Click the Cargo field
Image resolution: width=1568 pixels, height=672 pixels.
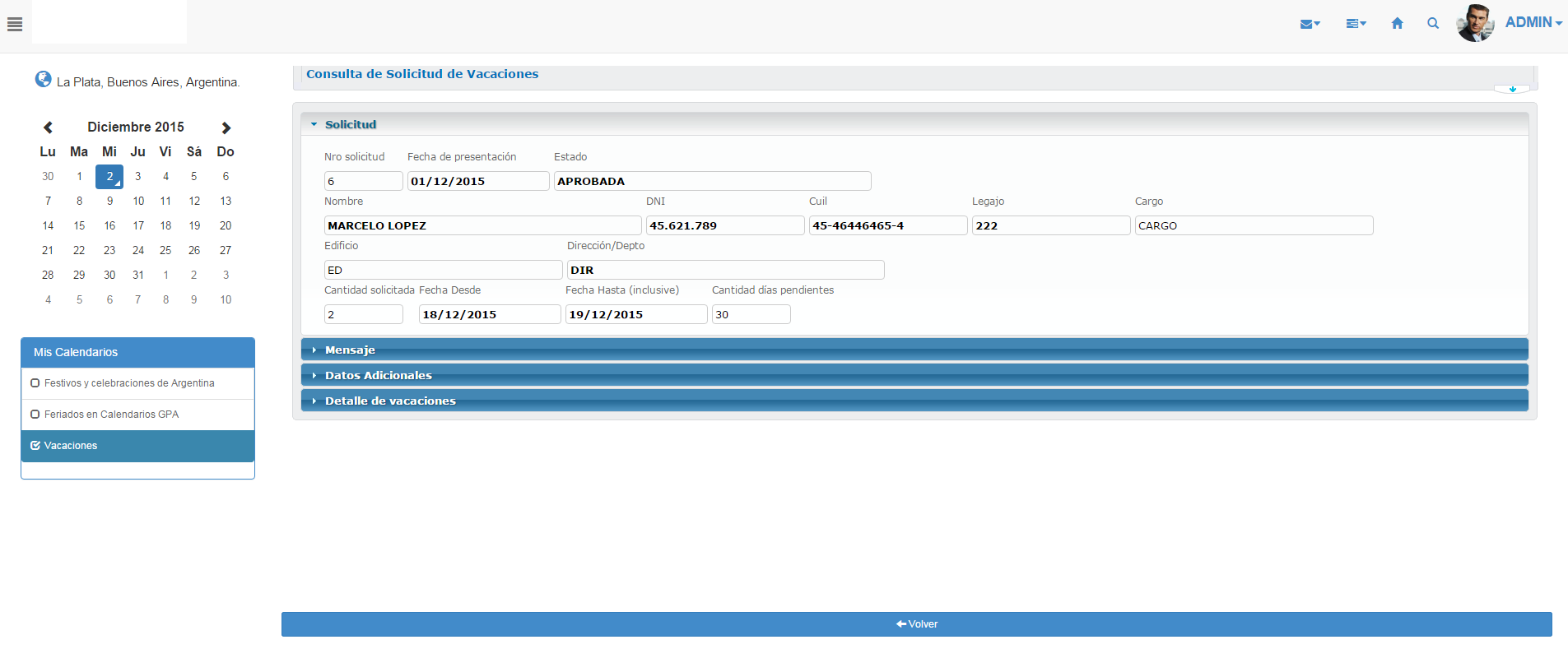click(1254, 225)
